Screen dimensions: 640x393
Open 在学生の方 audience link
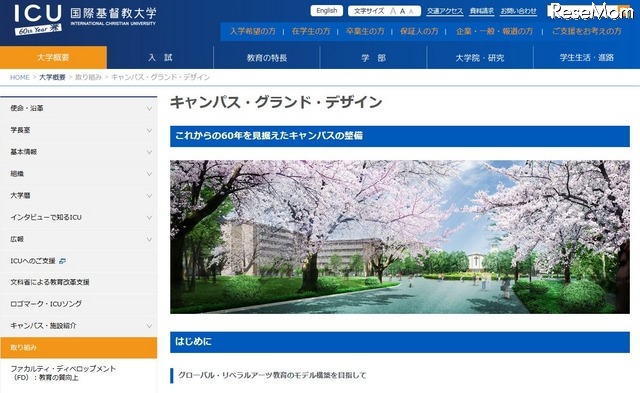pos(311,31)
